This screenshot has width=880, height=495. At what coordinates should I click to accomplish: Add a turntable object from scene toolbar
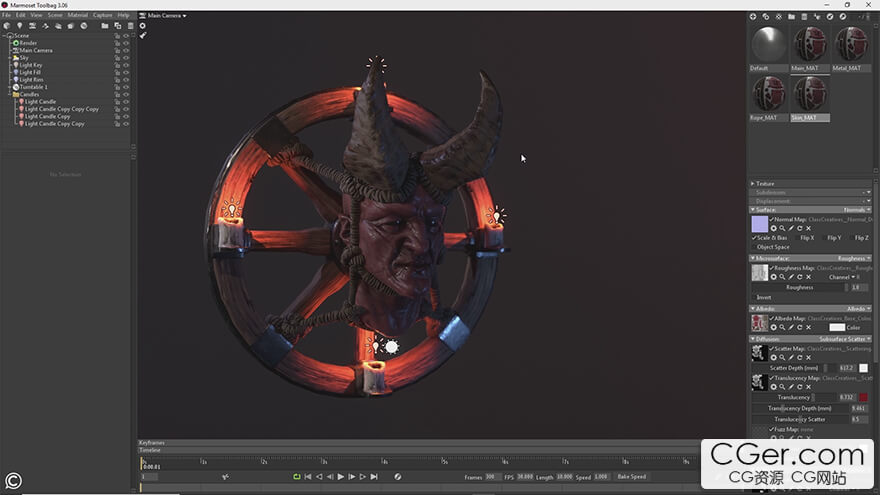84,26
